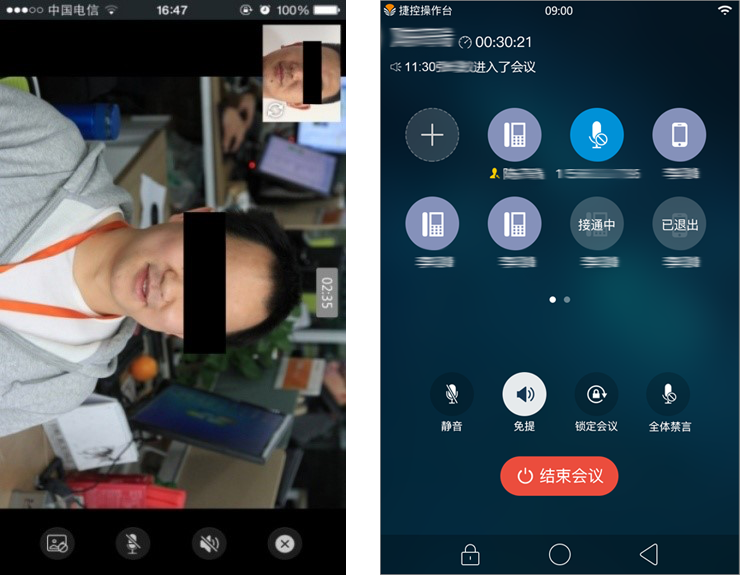This screenshot has height=575, width=740.
Task: Tap the plus icon to add participant
Action: 432,135
